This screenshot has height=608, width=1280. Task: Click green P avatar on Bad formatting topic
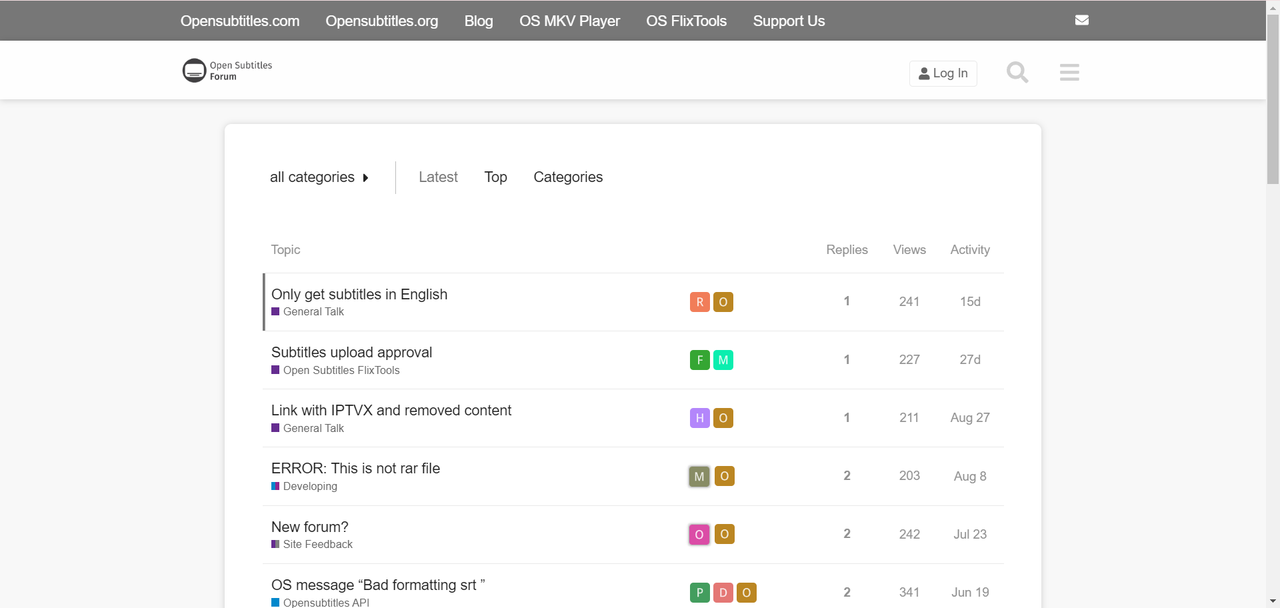tap(699, 593)
